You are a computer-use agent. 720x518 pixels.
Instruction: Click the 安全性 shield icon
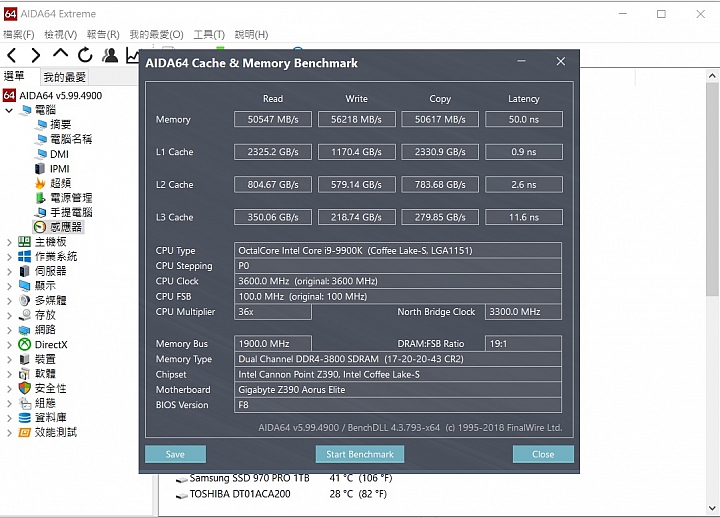coord(24,388)
